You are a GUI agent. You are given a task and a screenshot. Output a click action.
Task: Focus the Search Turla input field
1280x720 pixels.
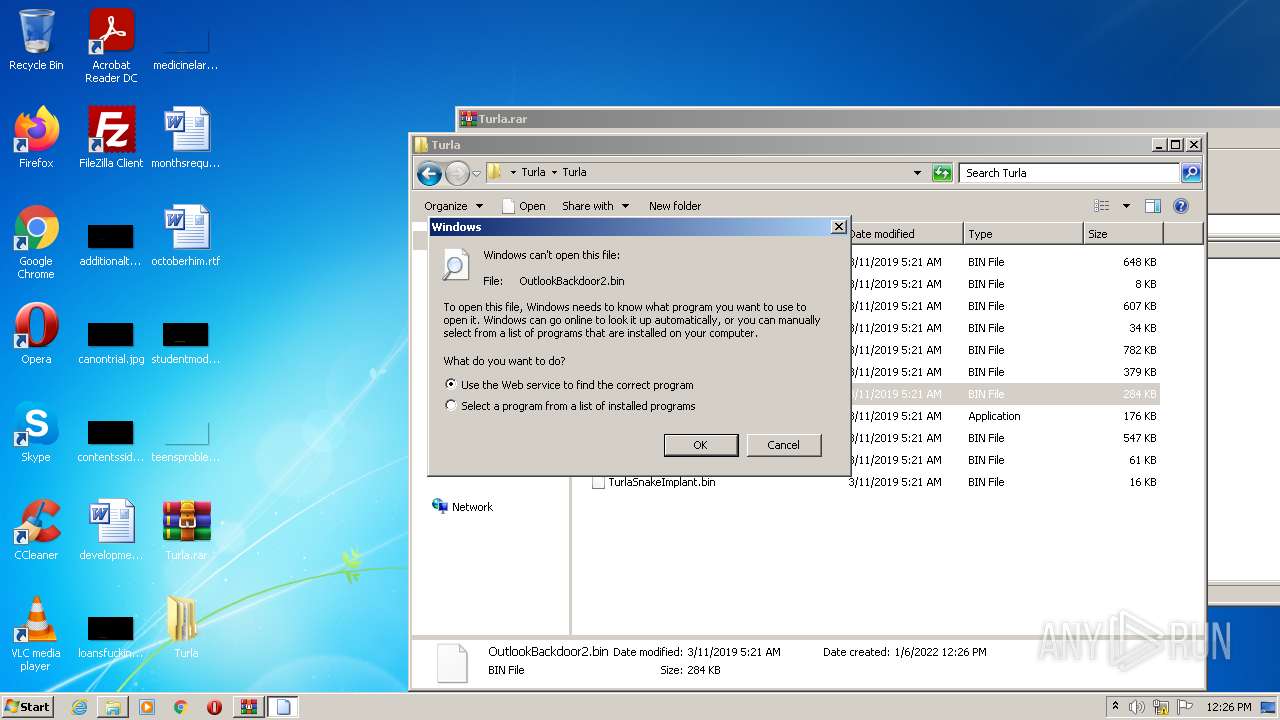[x=1069, y=173]
